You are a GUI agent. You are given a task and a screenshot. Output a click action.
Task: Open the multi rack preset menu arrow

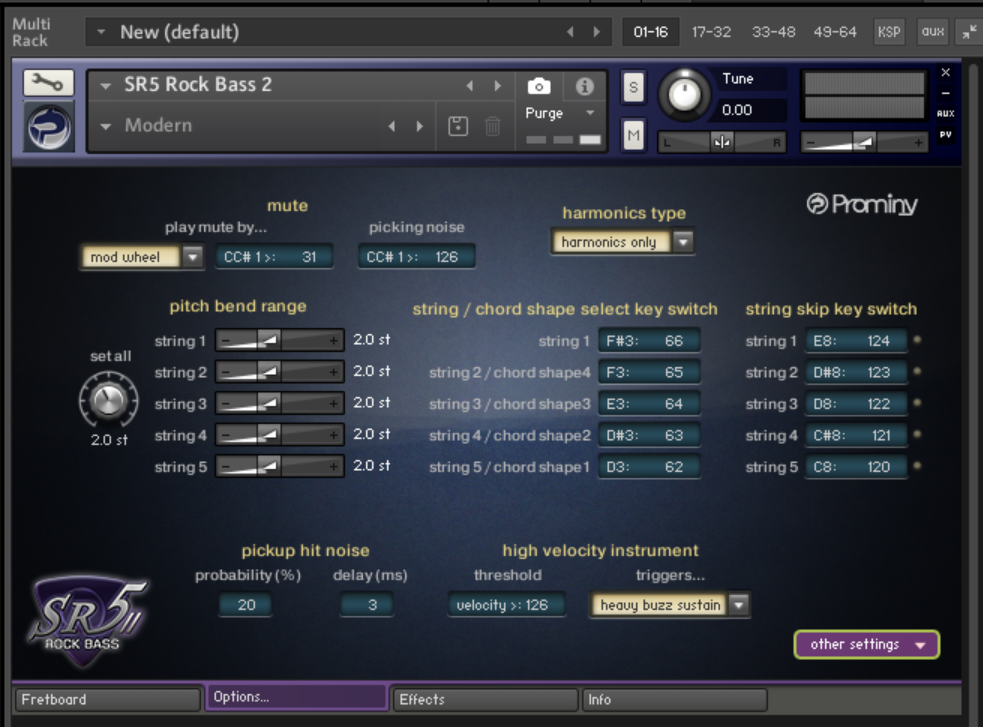coord(101,31)
